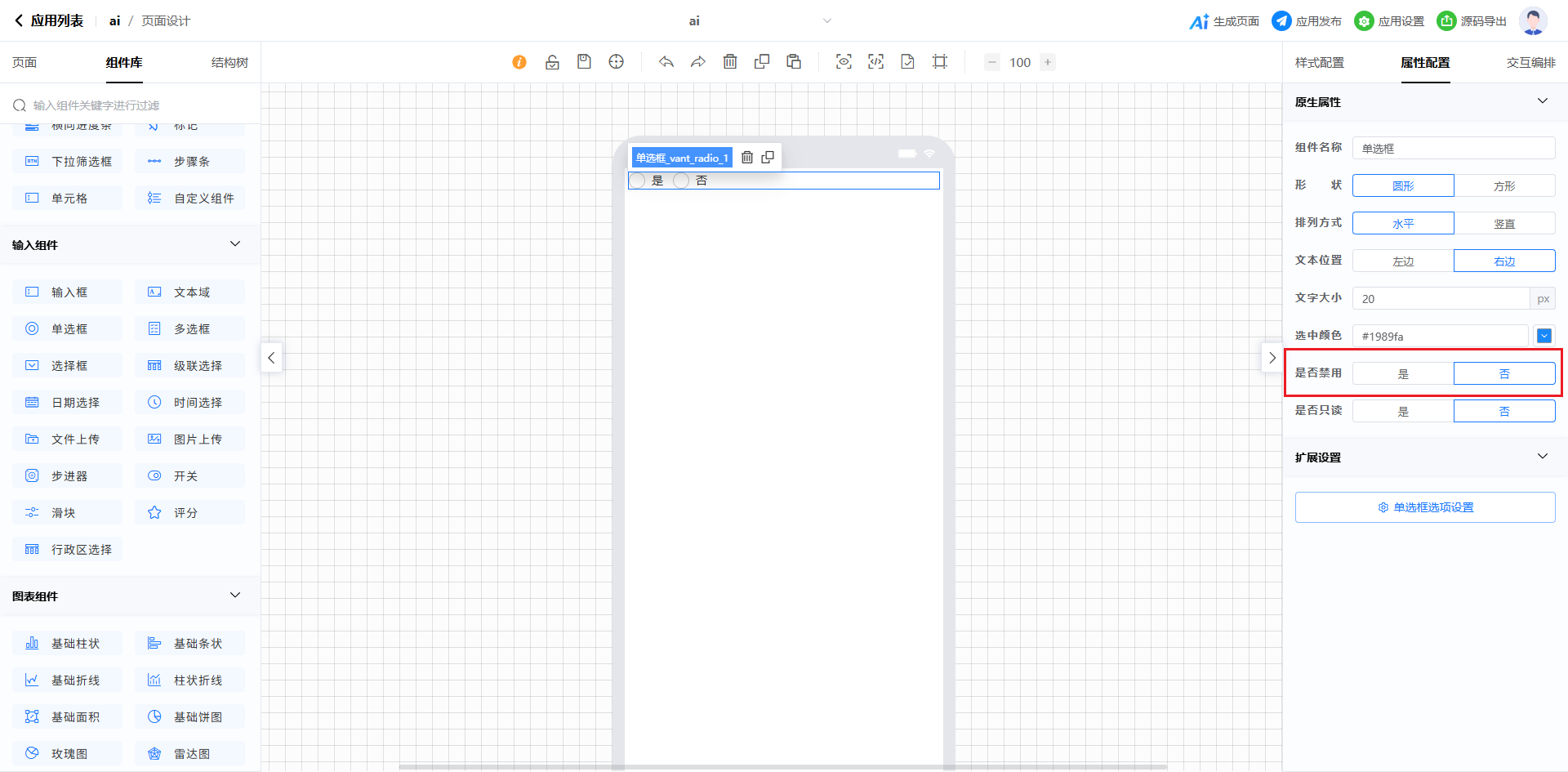This screenshot has height=772, width=1568.
Task: Collapse the 扩展设置 section
Action: click(x=1542, y=457)
